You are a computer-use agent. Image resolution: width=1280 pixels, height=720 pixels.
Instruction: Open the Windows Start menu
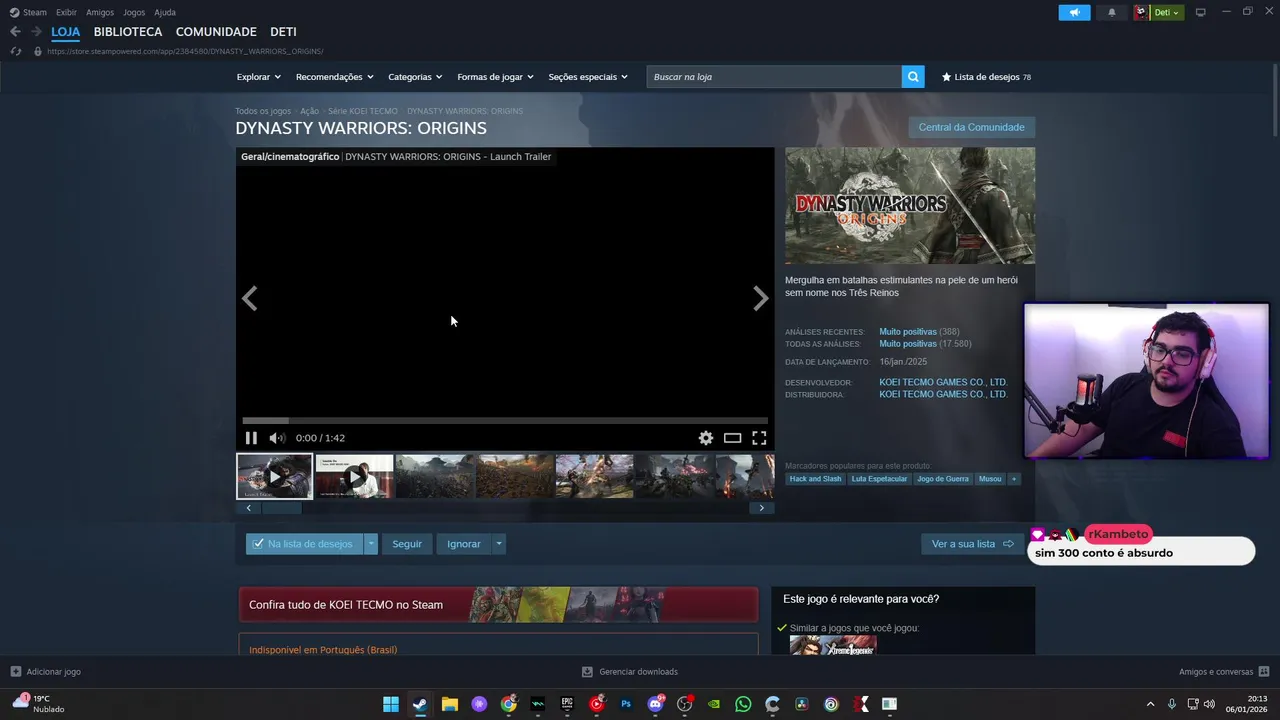[391, 704]
